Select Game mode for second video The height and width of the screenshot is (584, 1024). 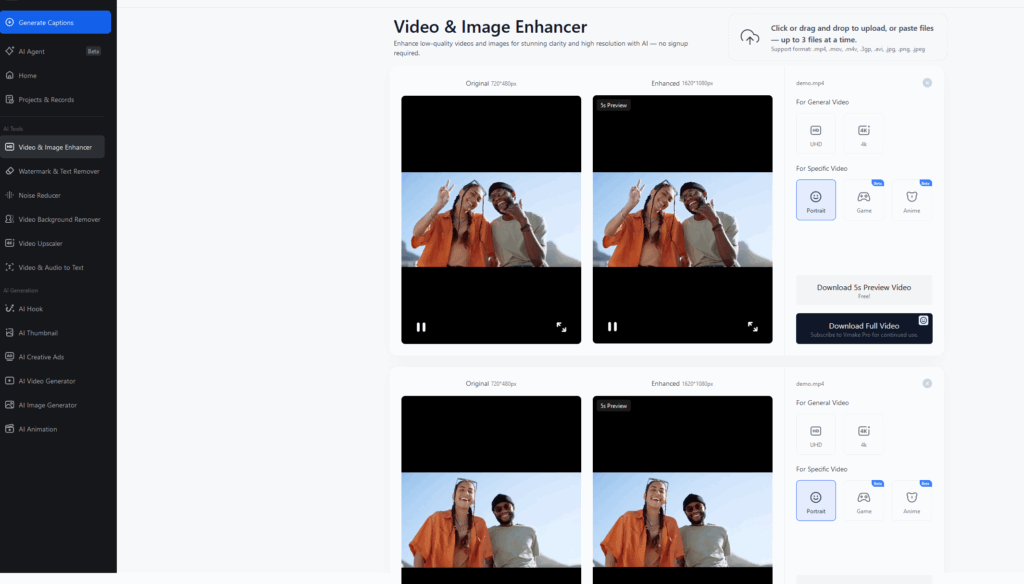coord(863,500)
